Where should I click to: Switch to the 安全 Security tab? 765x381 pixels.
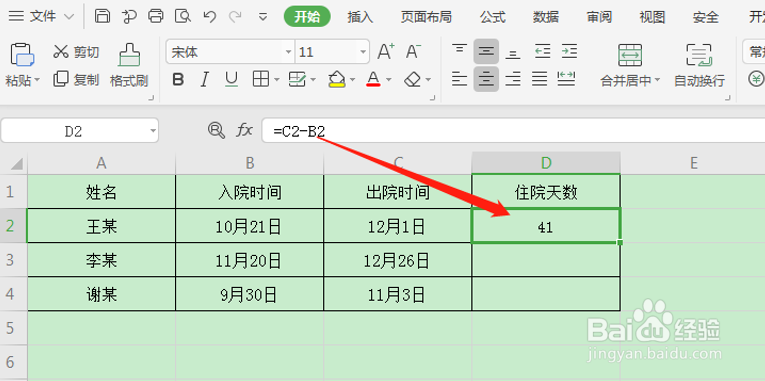pos(705,17)
